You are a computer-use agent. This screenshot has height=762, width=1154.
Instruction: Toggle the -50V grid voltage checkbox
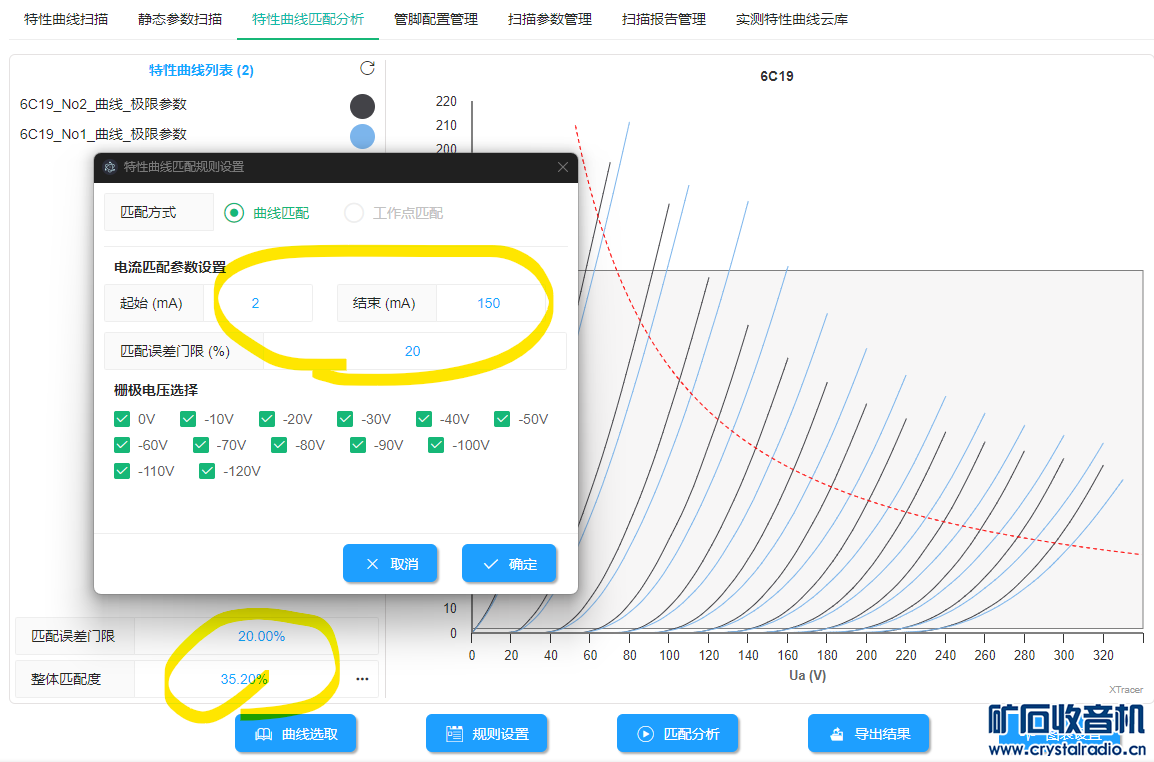click(502, 419)
